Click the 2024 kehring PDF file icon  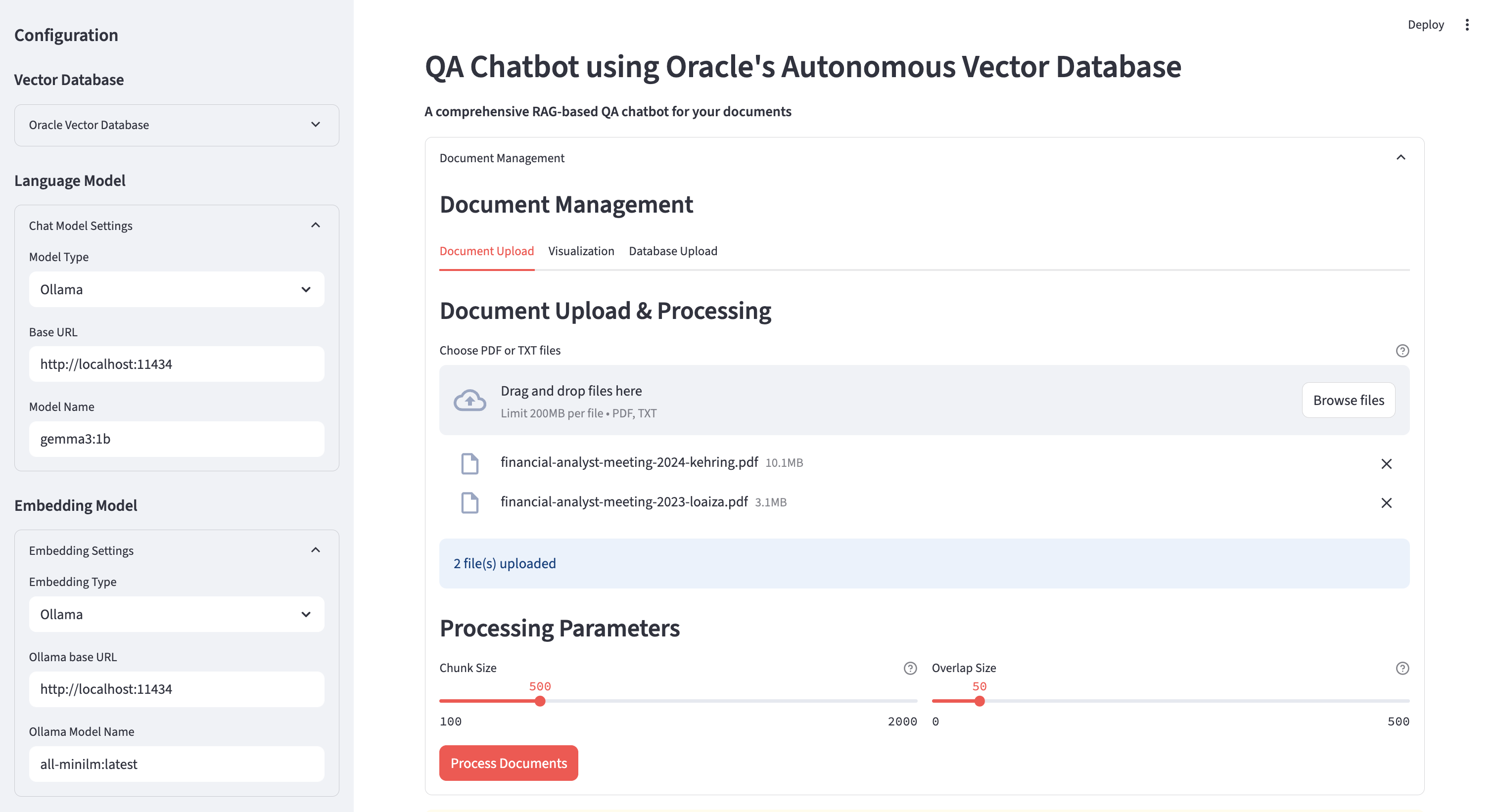469,464
